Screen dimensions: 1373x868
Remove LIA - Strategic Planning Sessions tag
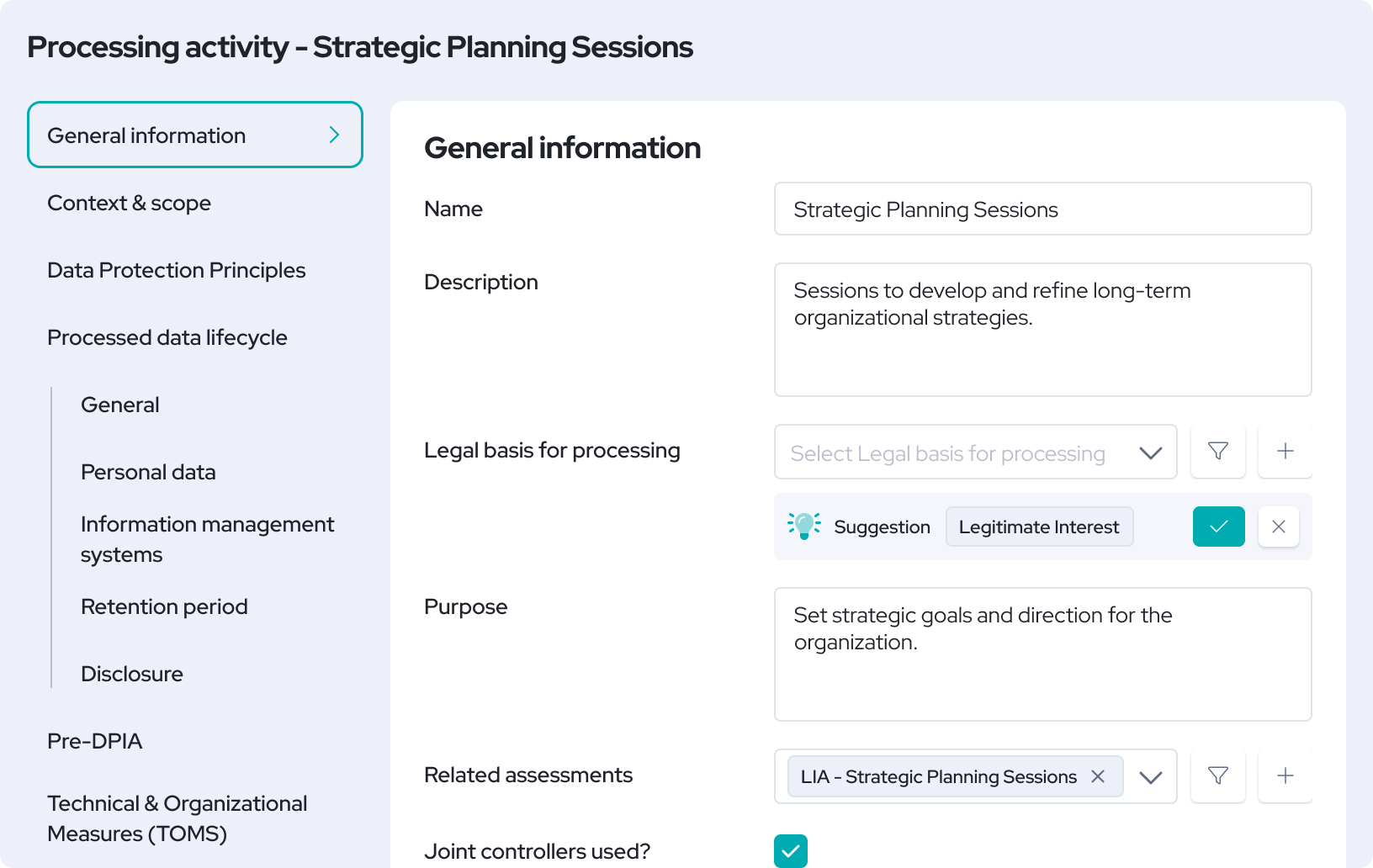point(1098,776)
